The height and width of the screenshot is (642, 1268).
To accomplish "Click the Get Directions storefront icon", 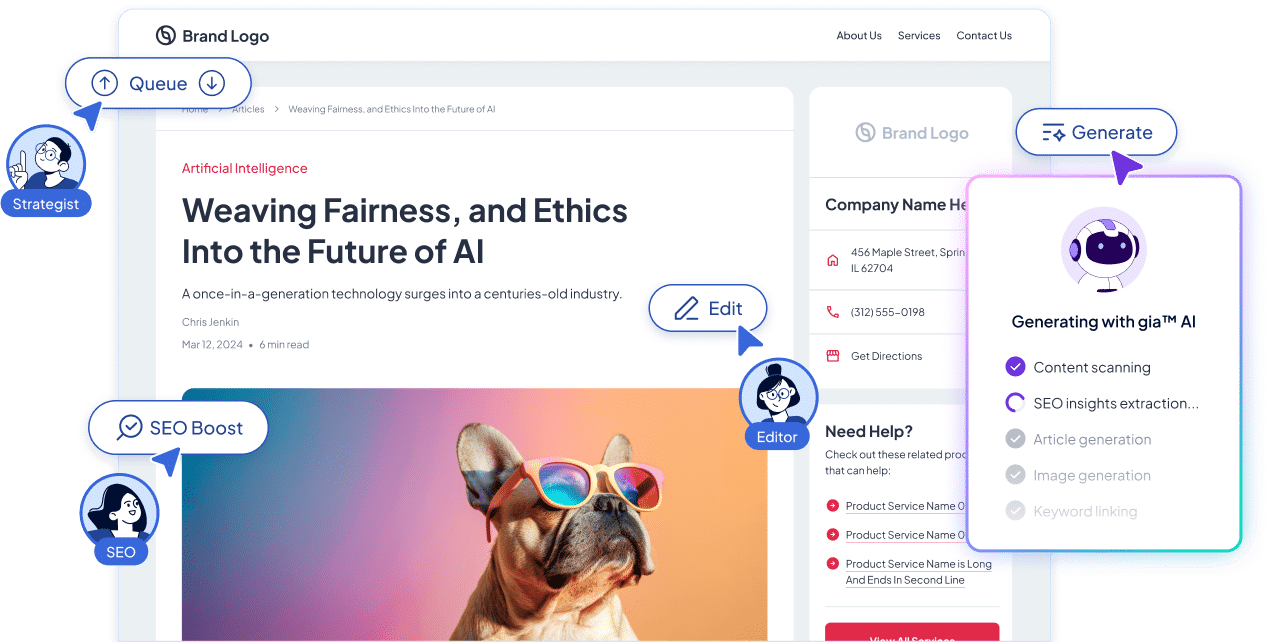I will [x=832, y=356].
